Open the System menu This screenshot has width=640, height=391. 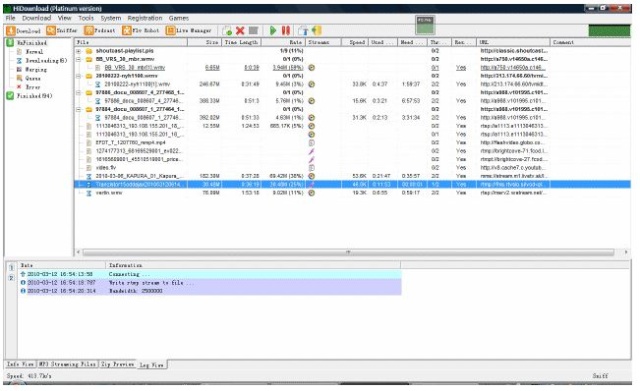111,18
